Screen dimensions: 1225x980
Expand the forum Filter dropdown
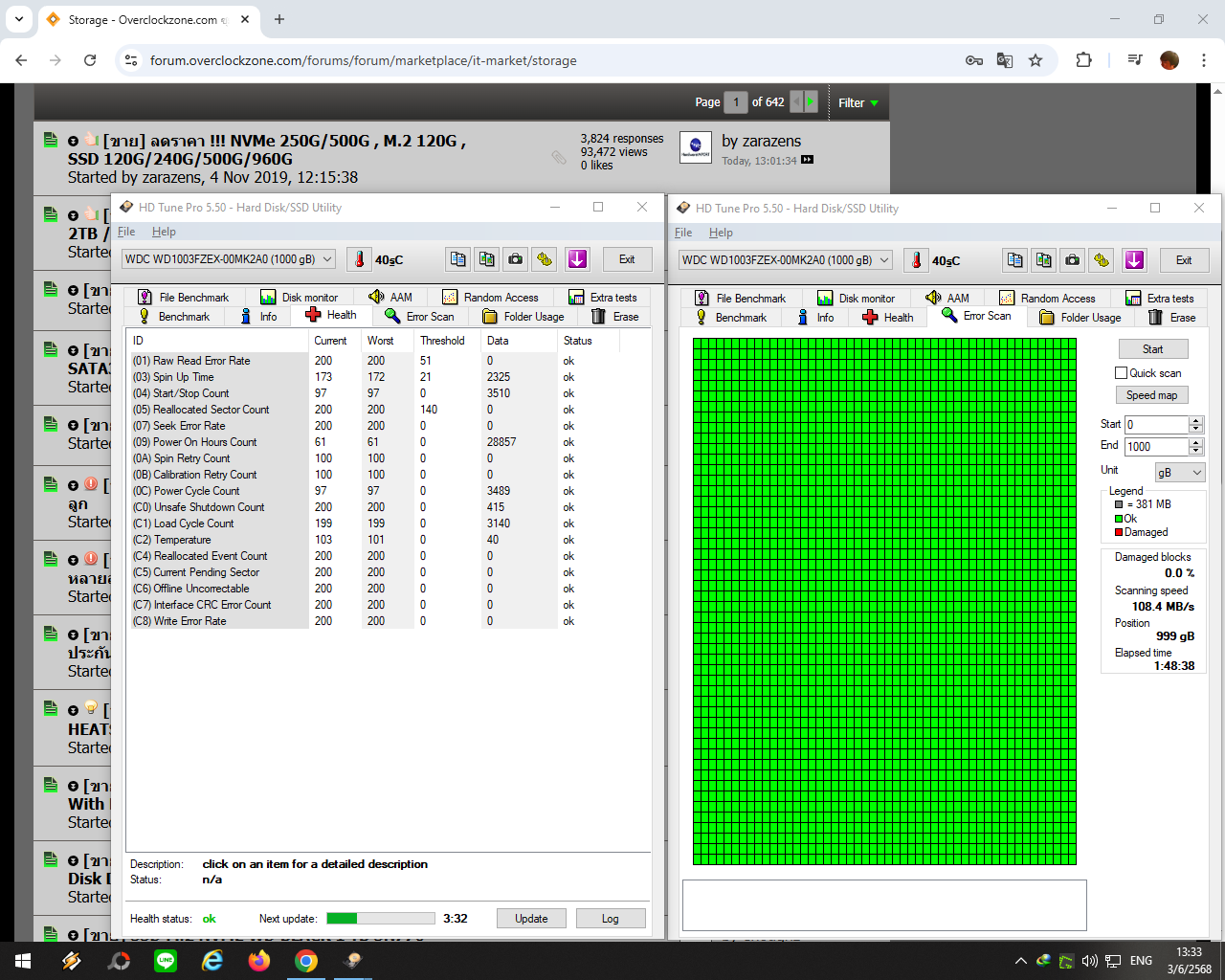coord(857,102)
